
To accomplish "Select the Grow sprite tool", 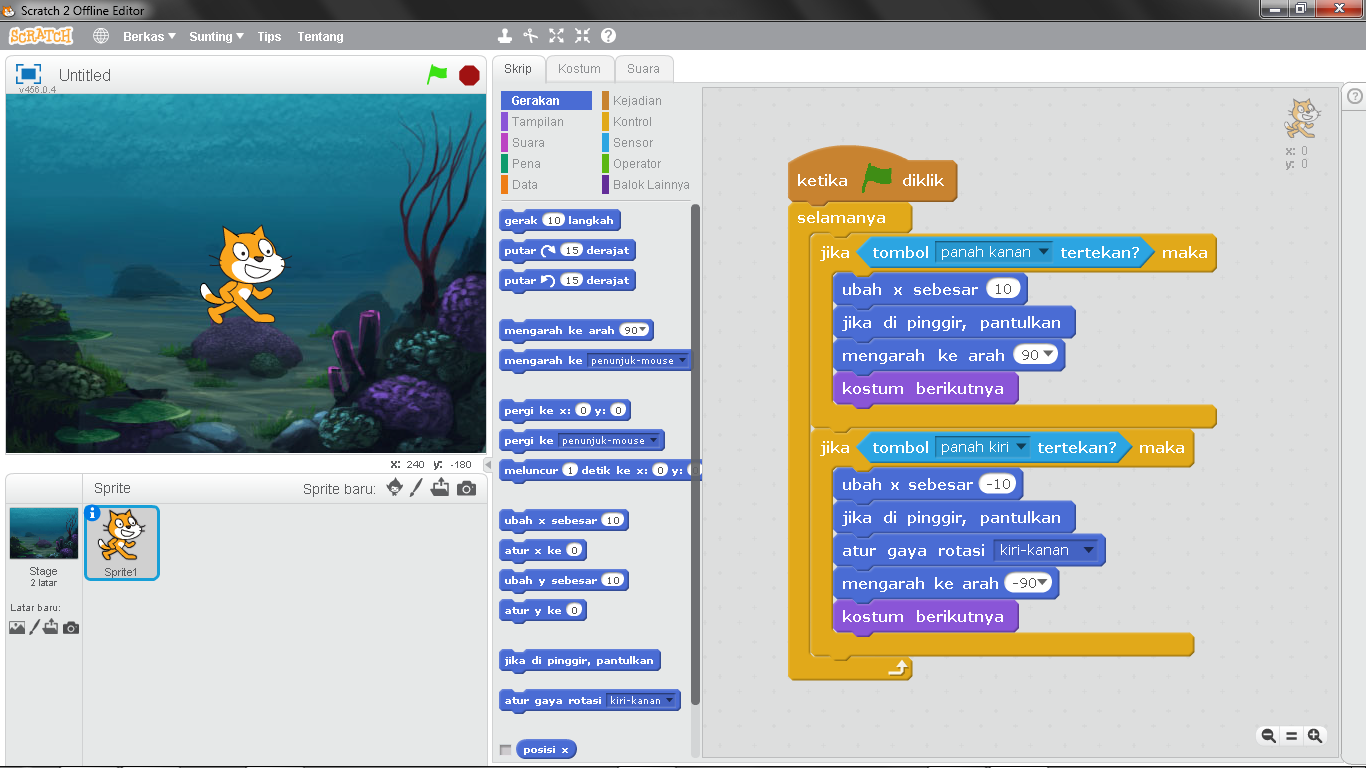I will point(556,35).
